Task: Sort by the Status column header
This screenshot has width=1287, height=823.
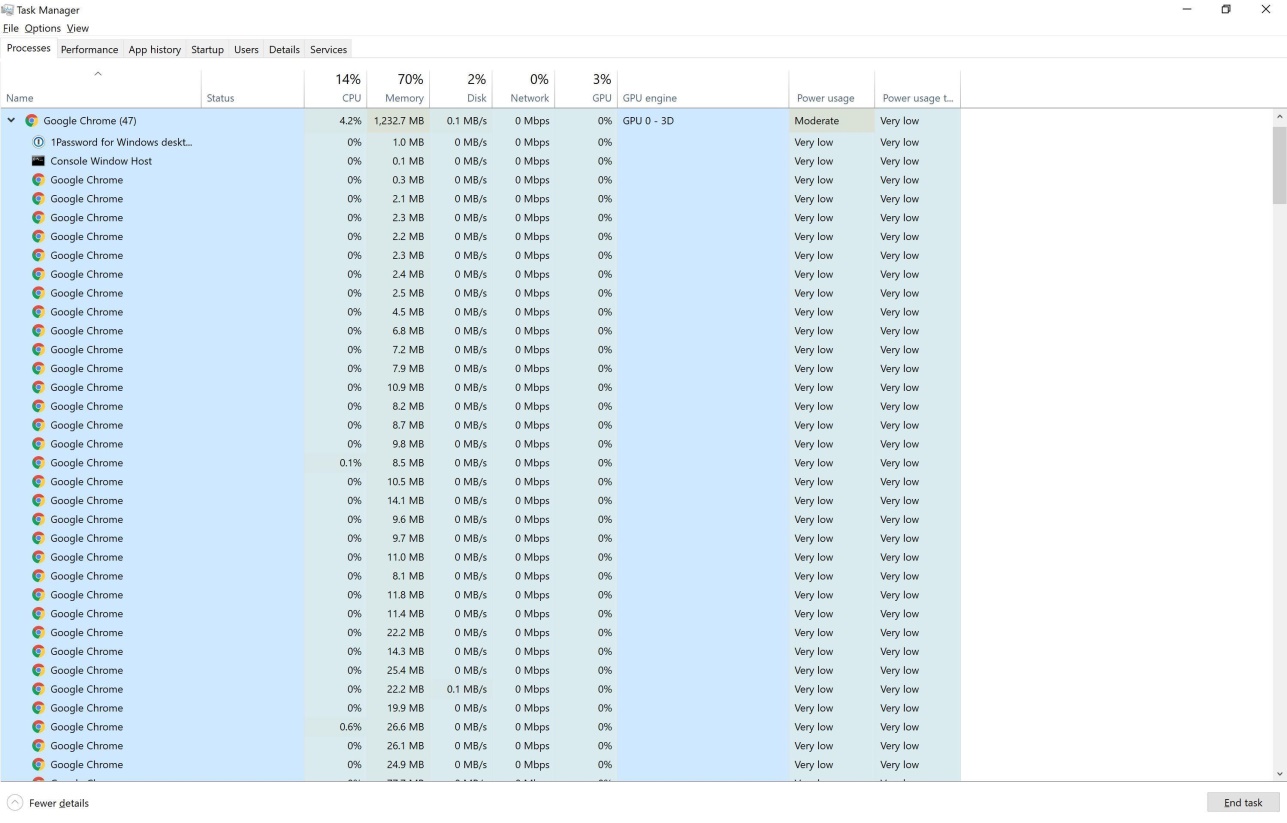Action: coord(252,88)
